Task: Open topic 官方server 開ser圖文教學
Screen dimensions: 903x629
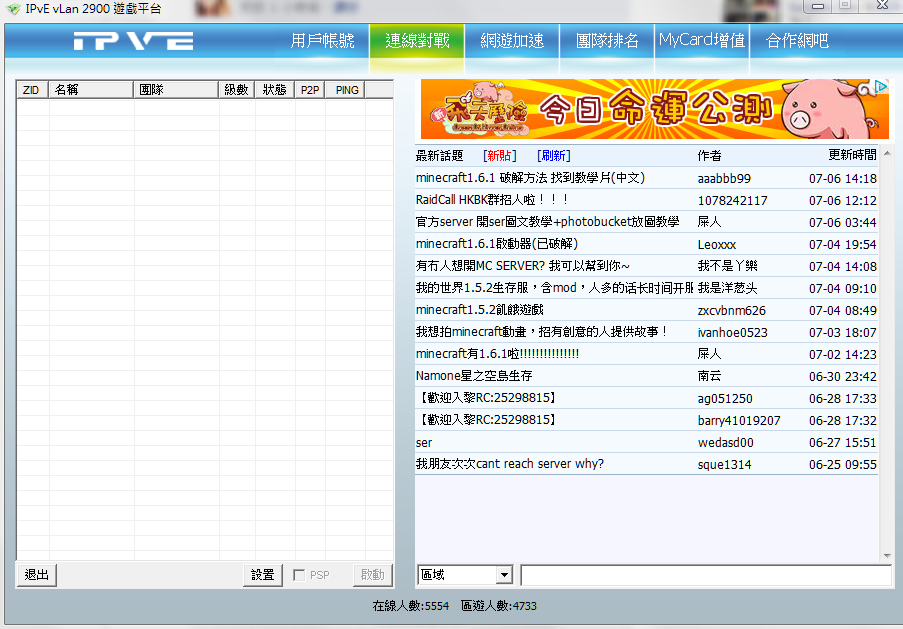Action: tap(547, 222)
